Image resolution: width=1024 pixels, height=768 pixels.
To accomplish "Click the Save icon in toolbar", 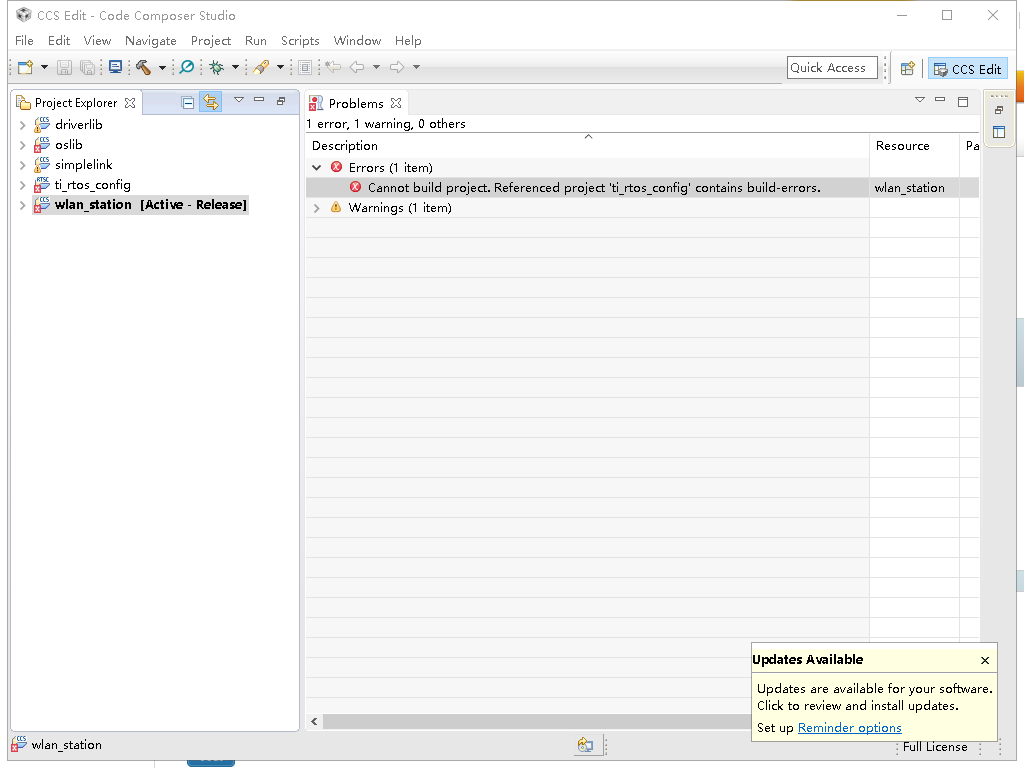I will (x=64, y=67).
